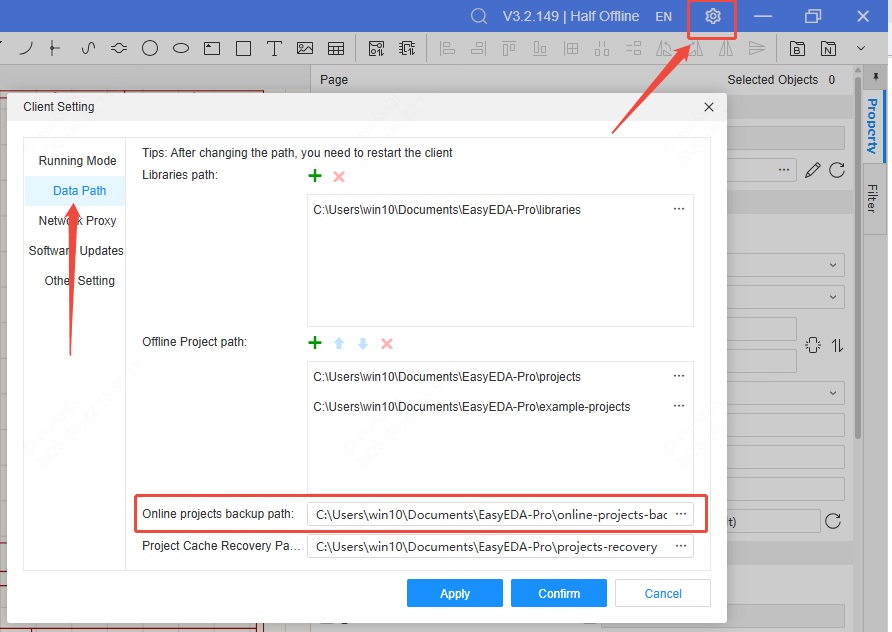This screenshot has height=632, width=892.
Task: Click the align to grid toolbar icon
Action: click(x=571, y=48)
